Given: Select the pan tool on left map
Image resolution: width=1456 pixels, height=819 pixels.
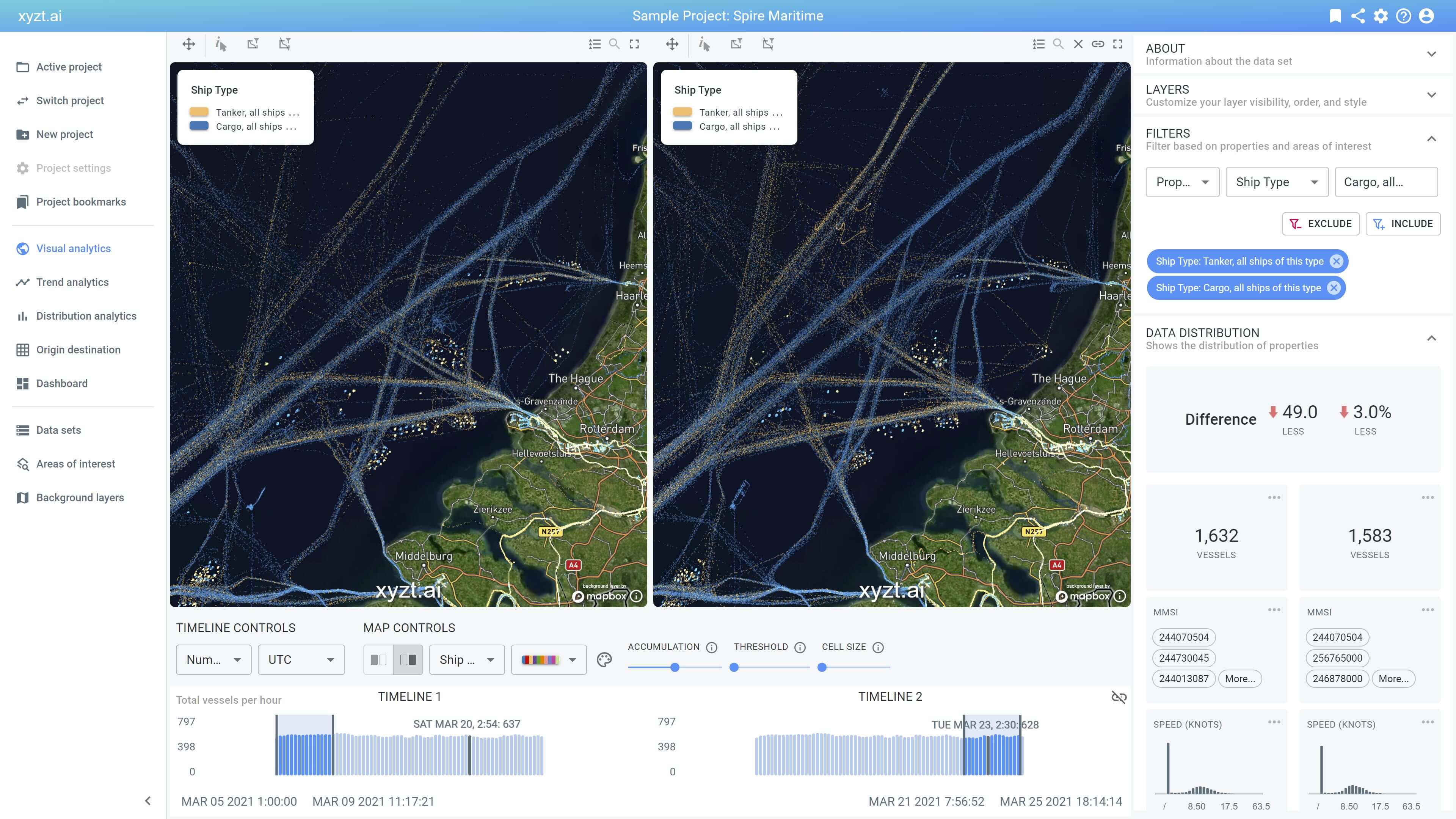Looking at the screenshot, I should coord(189,44).
